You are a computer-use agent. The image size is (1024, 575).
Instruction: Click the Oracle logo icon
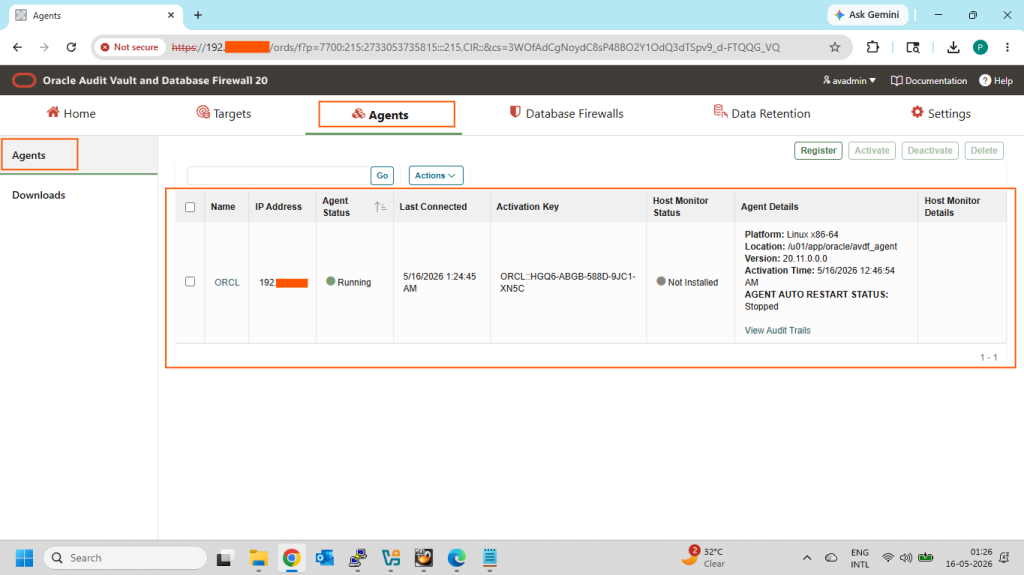24,80
